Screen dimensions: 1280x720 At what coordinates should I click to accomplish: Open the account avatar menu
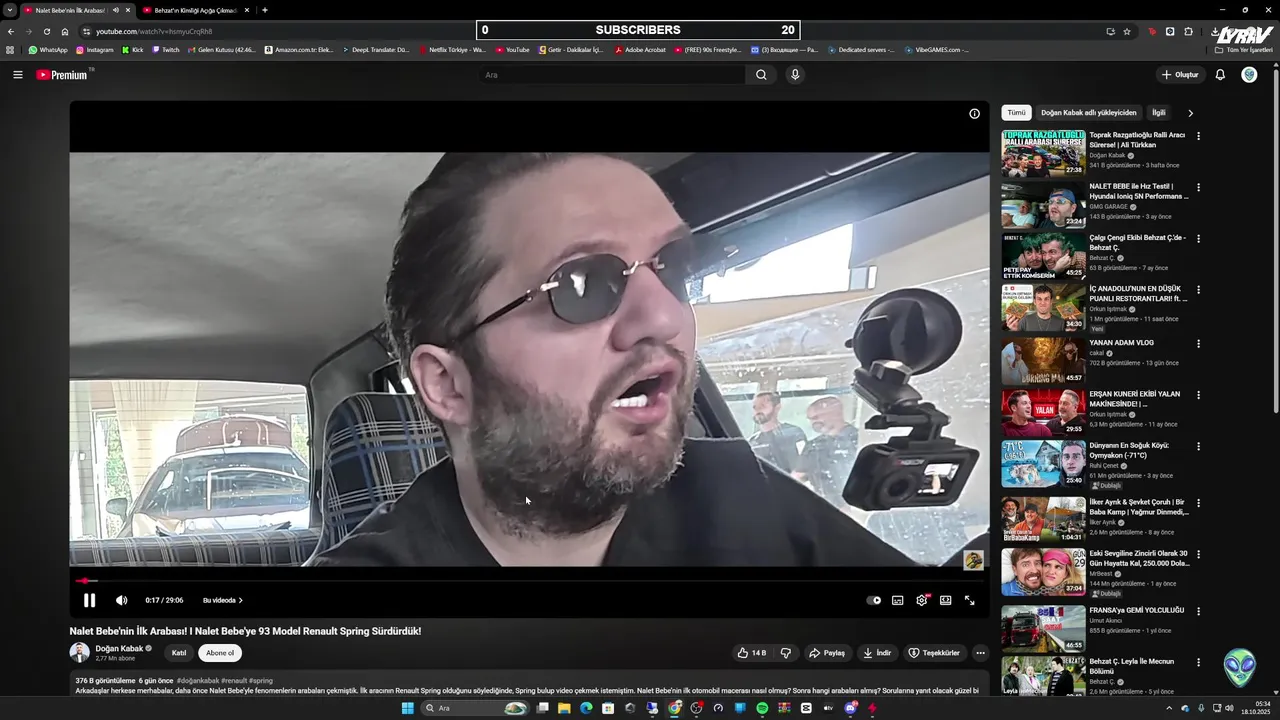point(1249,74)
